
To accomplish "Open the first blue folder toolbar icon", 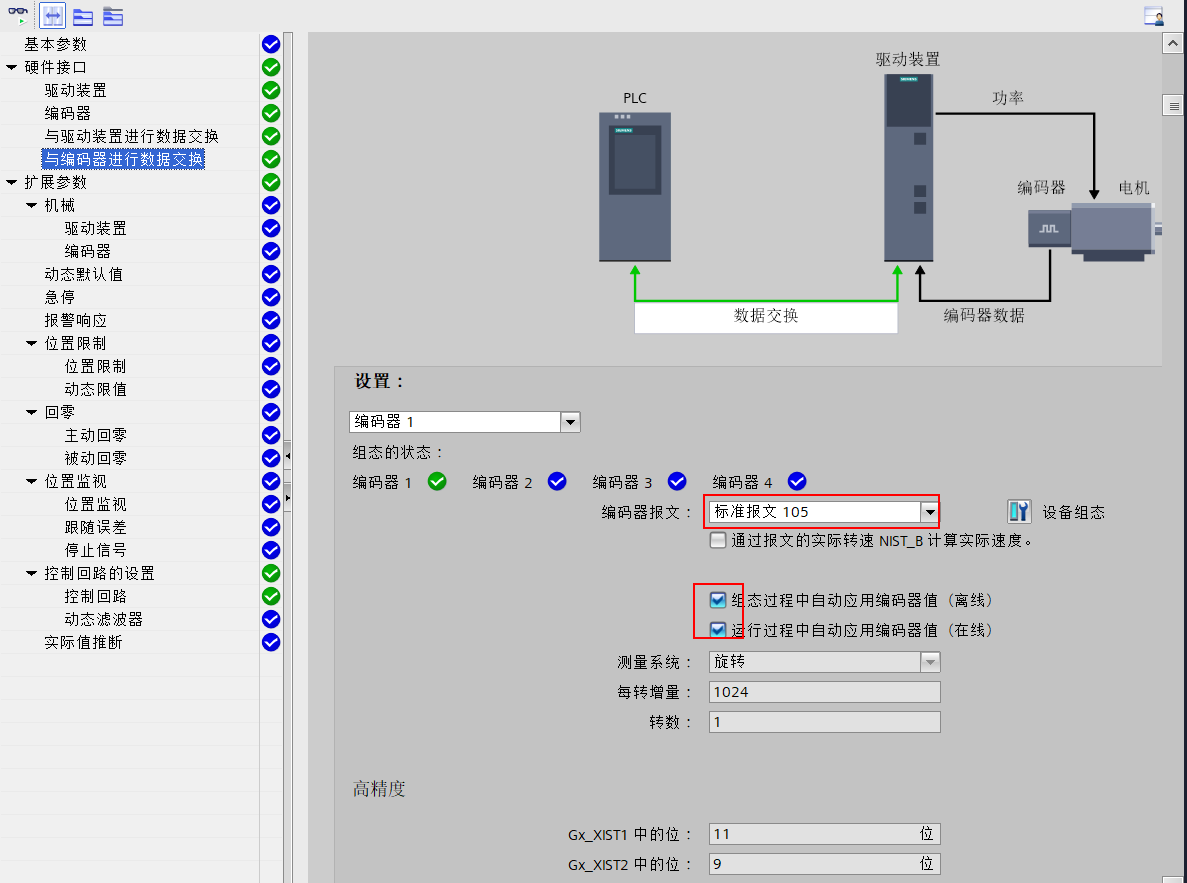I will tap(82, 15).
